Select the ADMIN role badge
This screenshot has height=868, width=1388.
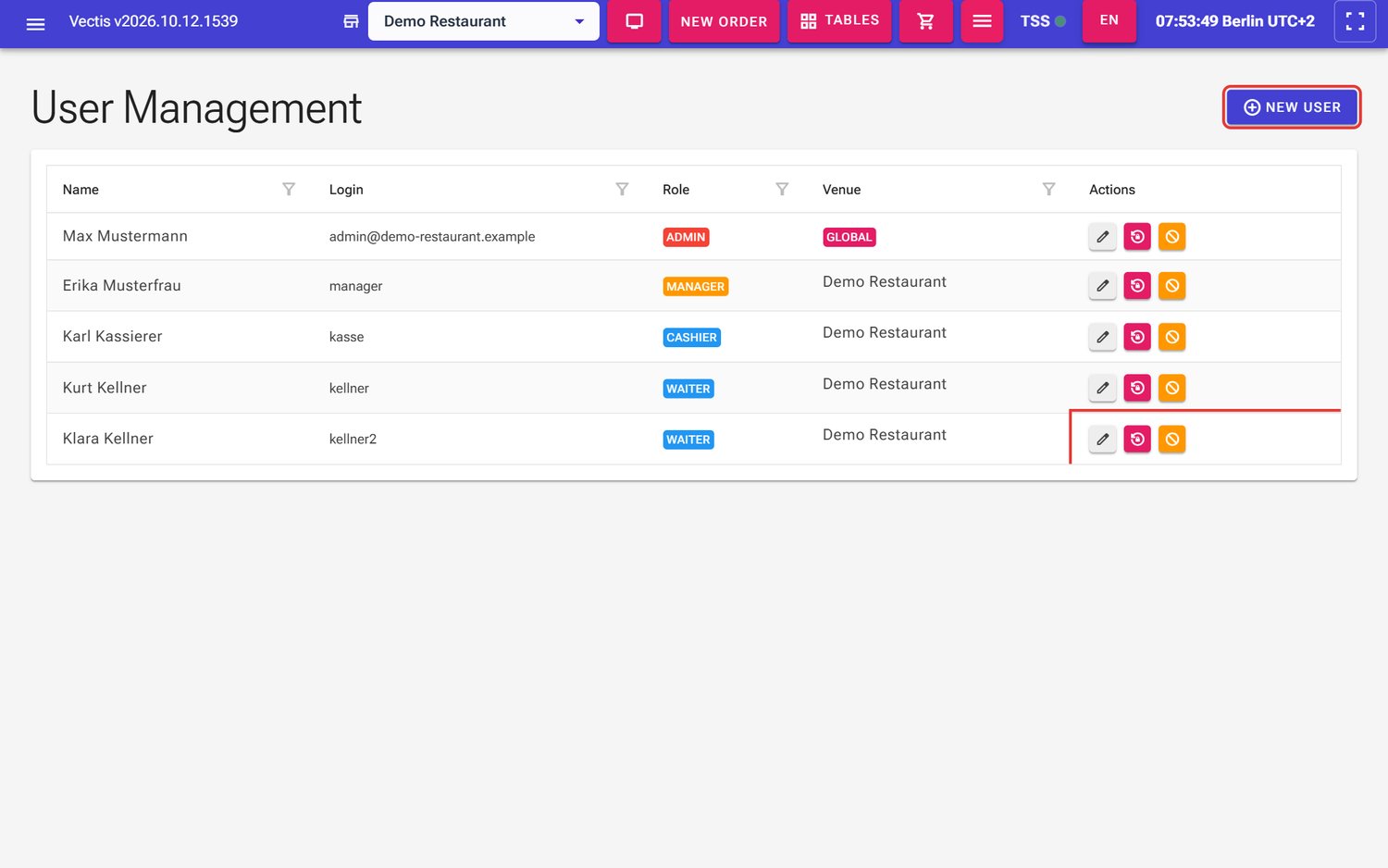686,237
